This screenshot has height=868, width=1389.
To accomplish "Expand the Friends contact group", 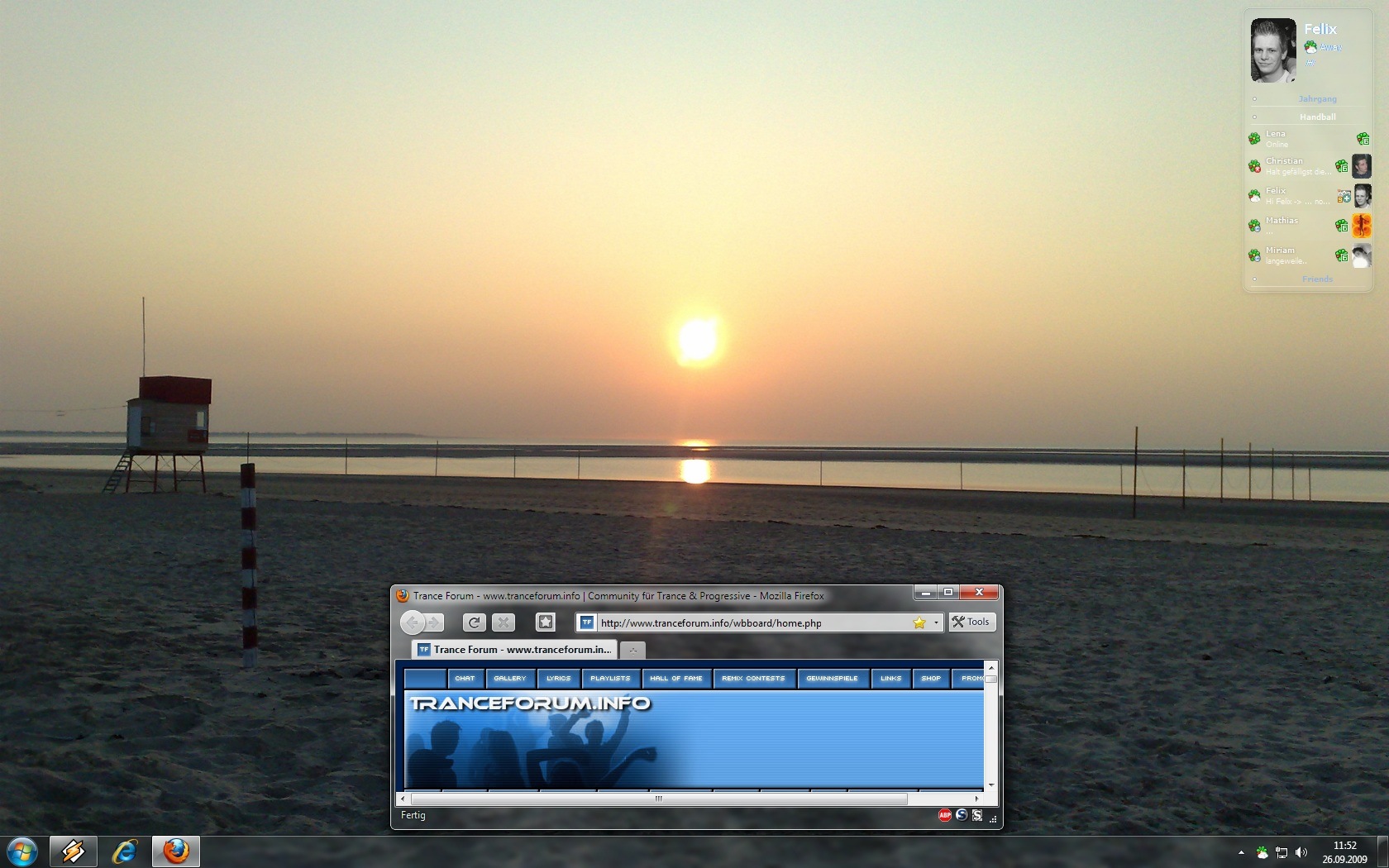I will 1316,279.
